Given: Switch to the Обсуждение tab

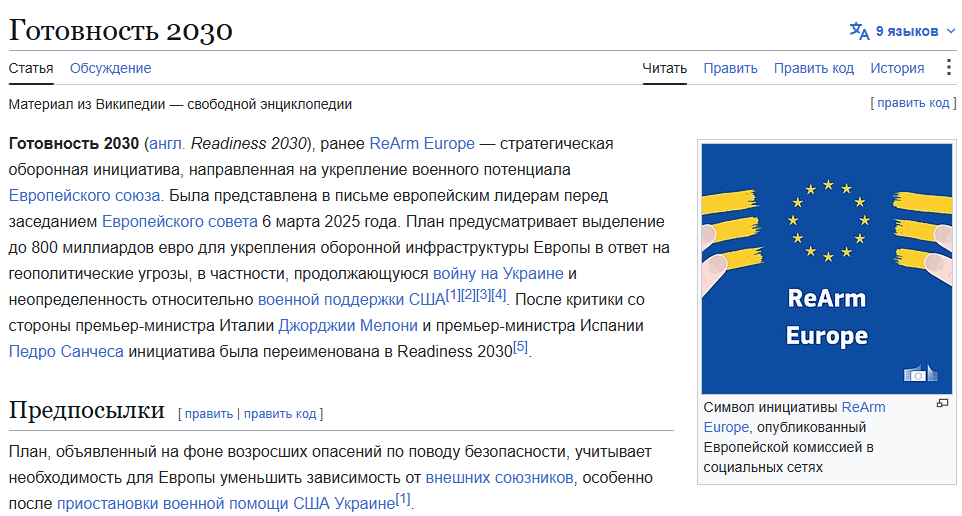Looking at the screenshot, I should pos(110,68).
